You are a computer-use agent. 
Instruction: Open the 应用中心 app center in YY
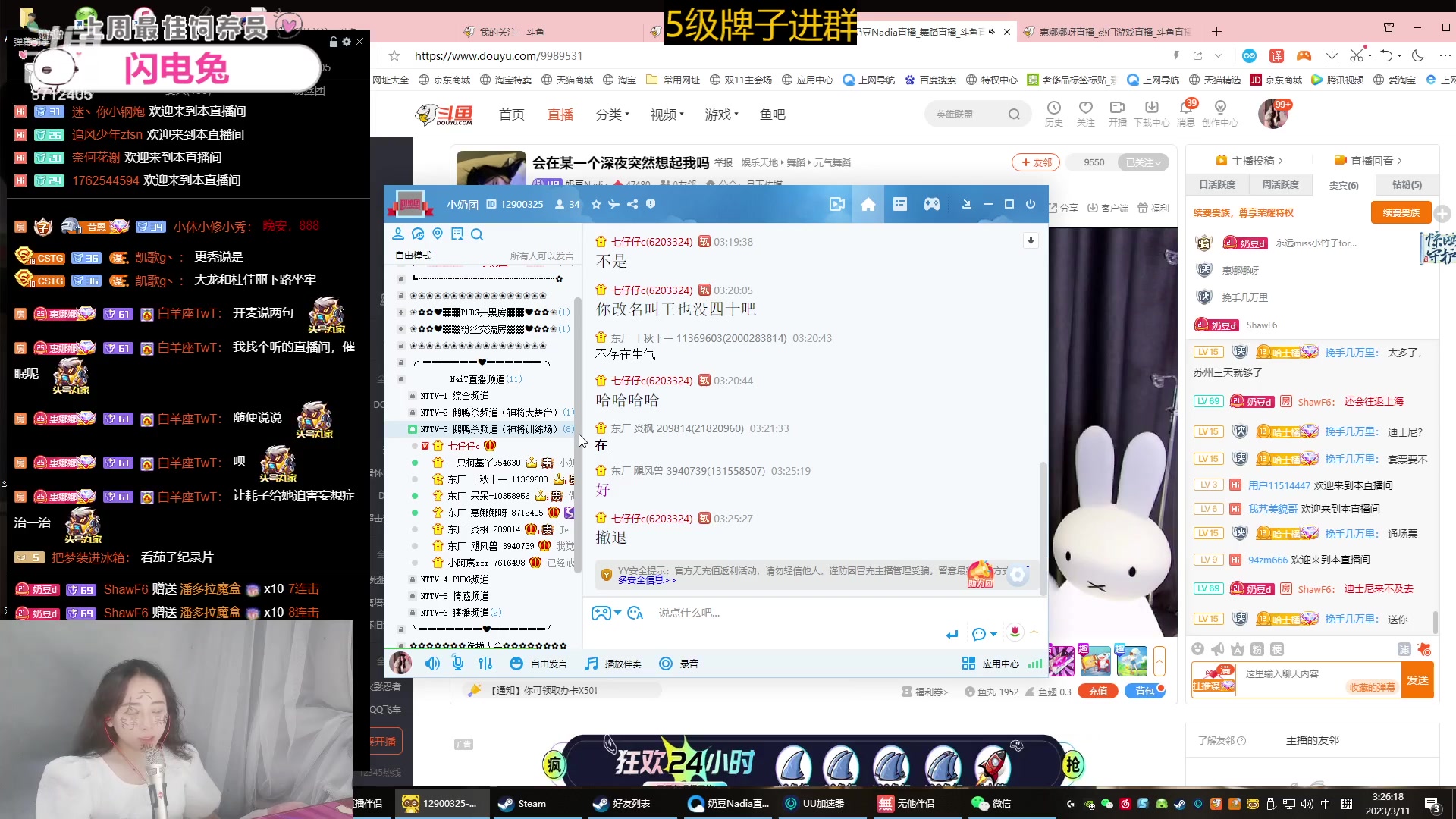pyautogui.click(x=1000, y=663)
